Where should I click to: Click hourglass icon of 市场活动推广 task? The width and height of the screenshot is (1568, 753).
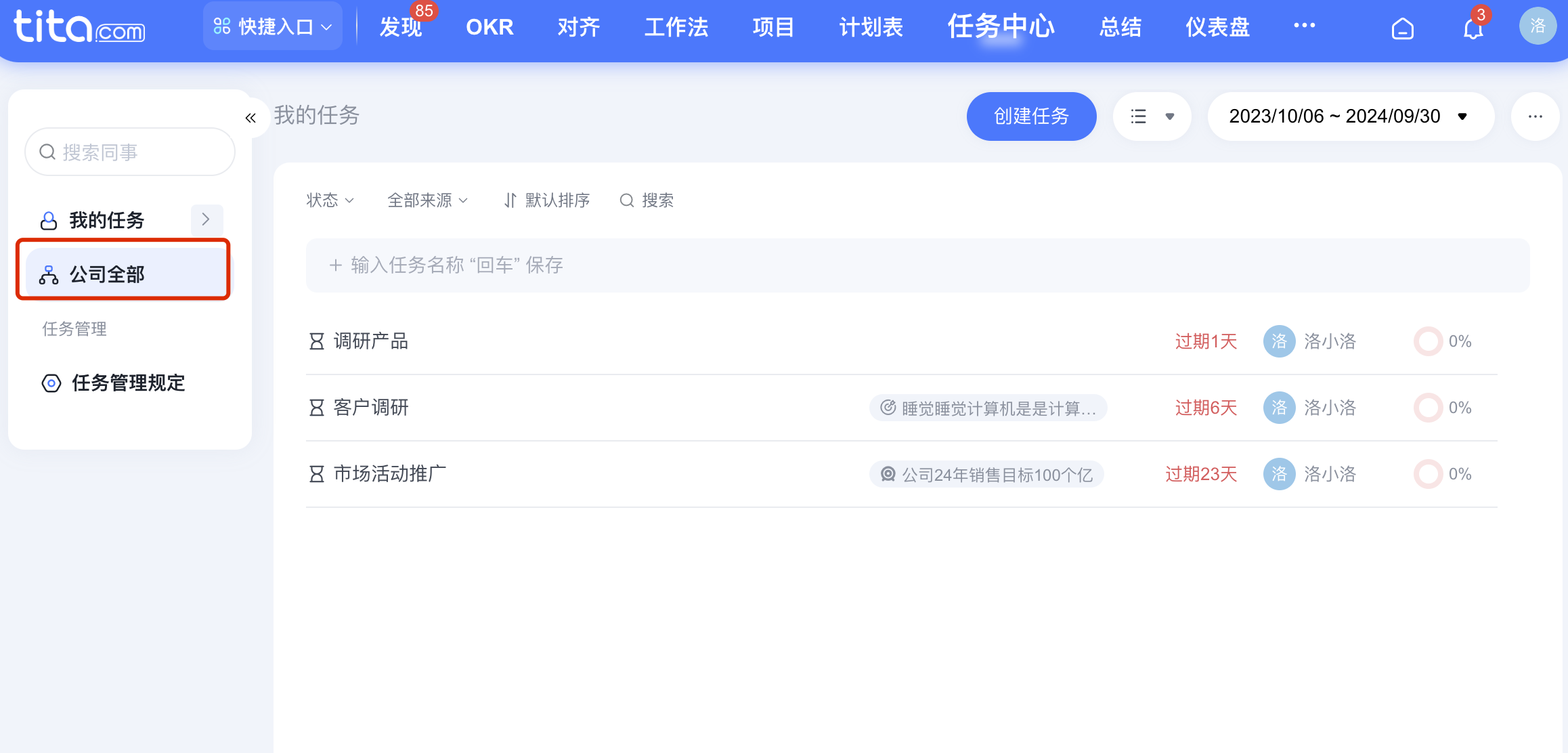tap(316, 474)
